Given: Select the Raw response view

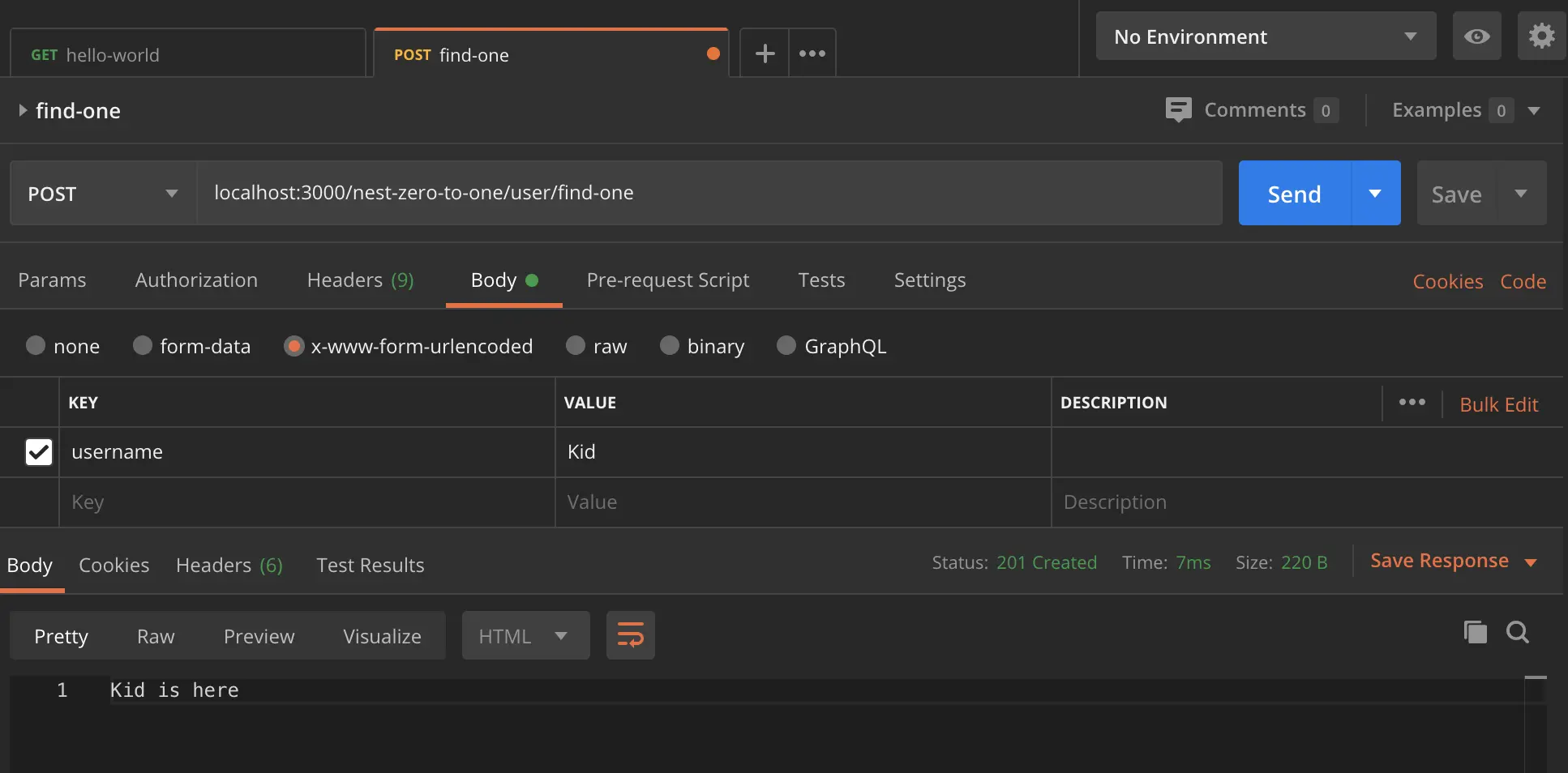Looking at the screenshot, I should pyautogui.click(x=156, y=636).
